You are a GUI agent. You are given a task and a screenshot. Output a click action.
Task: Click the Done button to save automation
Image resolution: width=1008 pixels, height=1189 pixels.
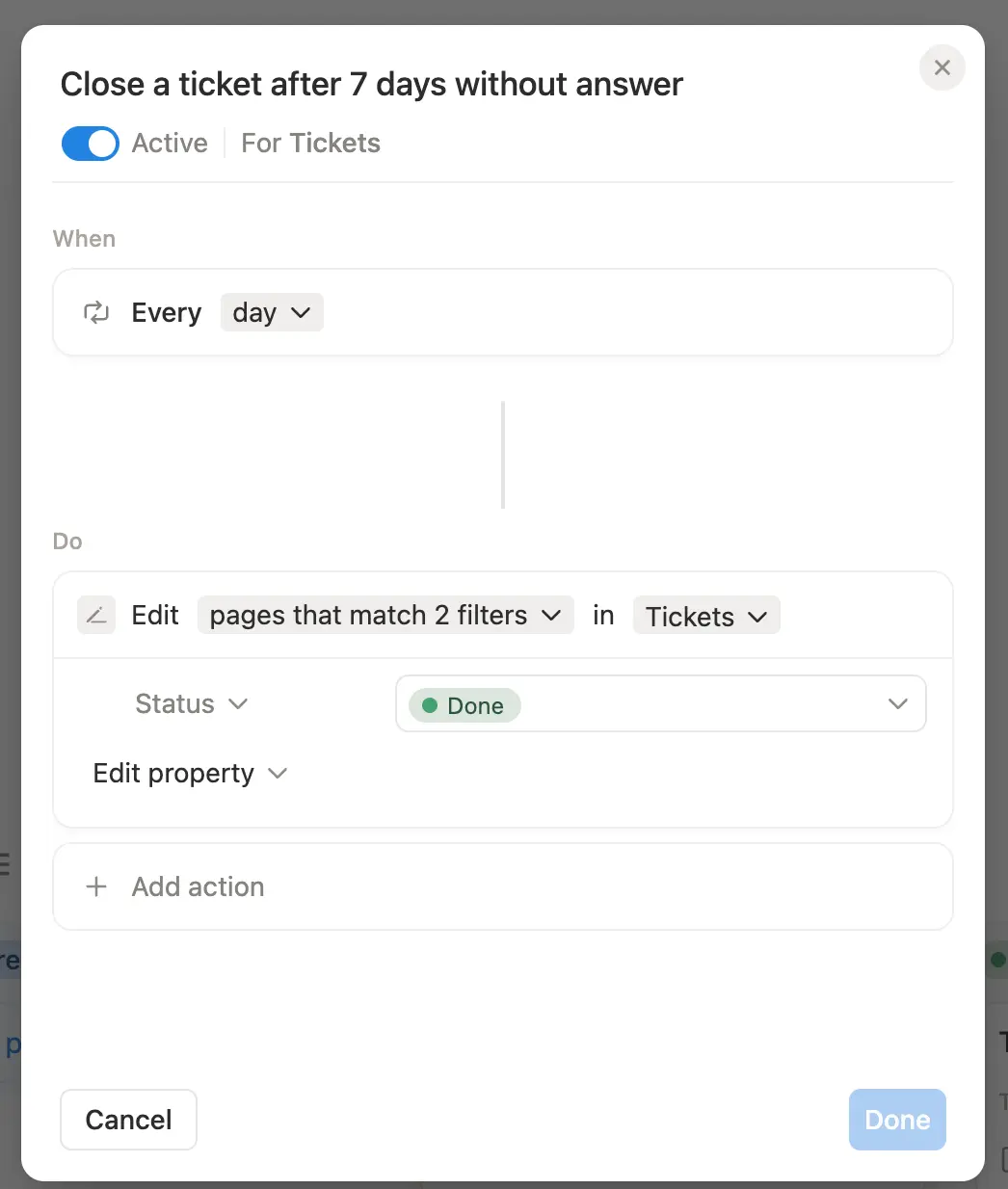pos(896,1120)
